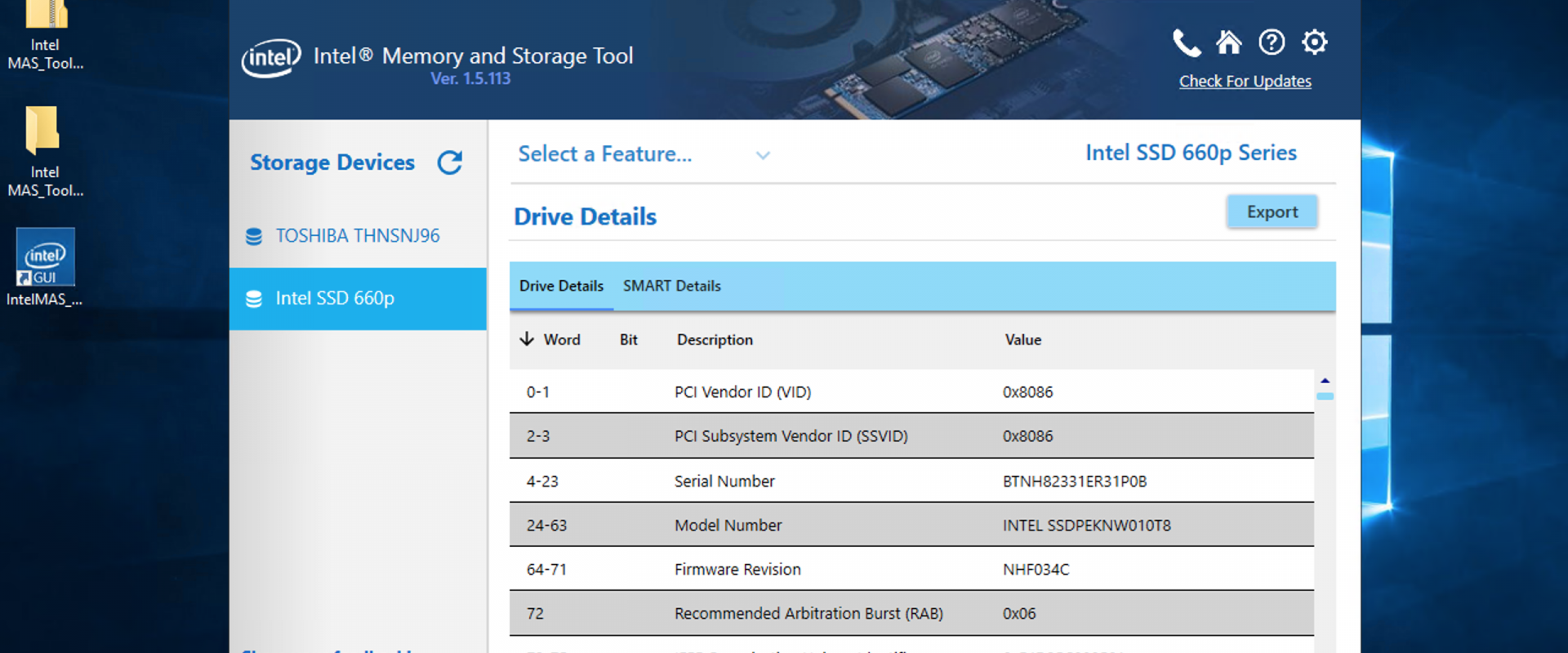This screenshot has width=1568, height=653.
Task: Click the Description column header
Action: click(715, 340)
